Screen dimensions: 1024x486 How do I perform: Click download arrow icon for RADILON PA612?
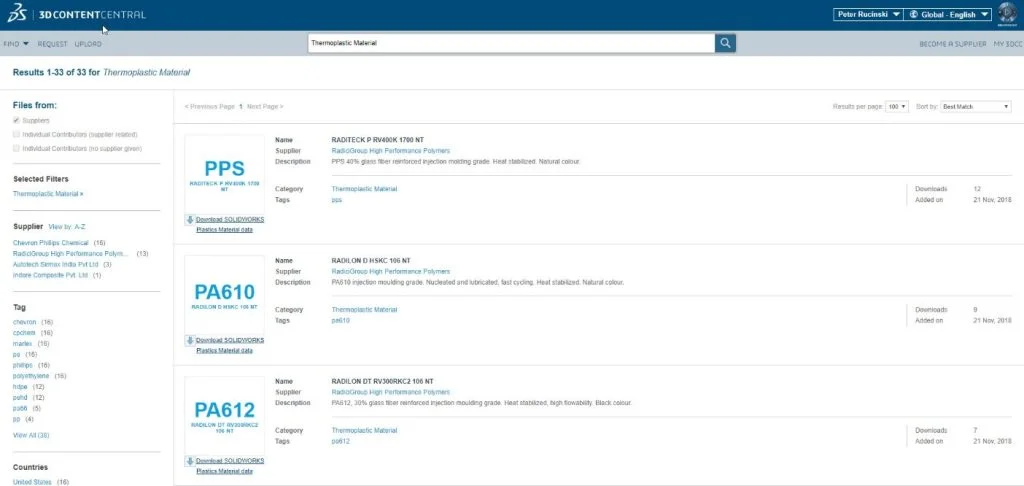pos(190,461)
